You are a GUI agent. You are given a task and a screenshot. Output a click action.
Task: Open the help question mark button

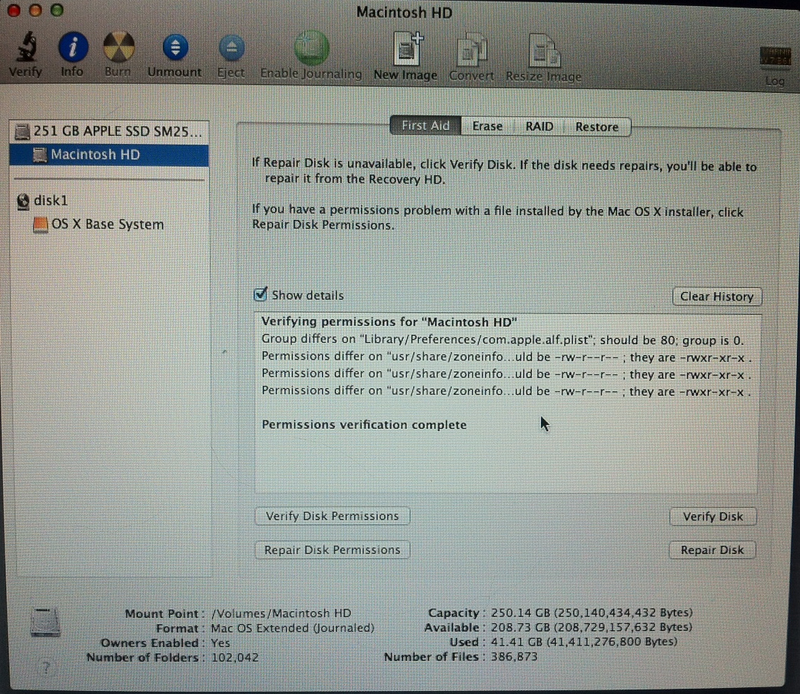46,667
